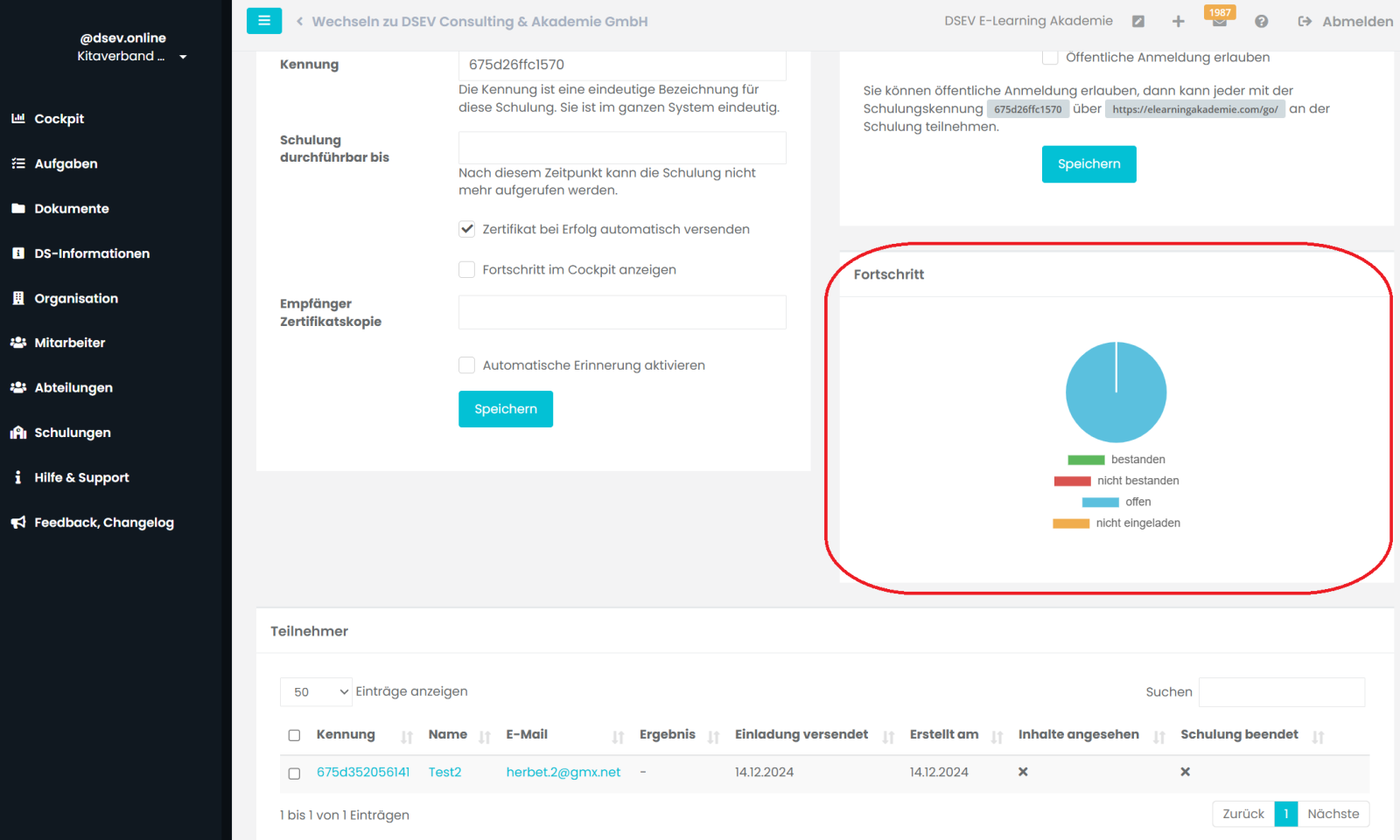
Task: Open the help question mark icon
Action: tap(1262, 22)
